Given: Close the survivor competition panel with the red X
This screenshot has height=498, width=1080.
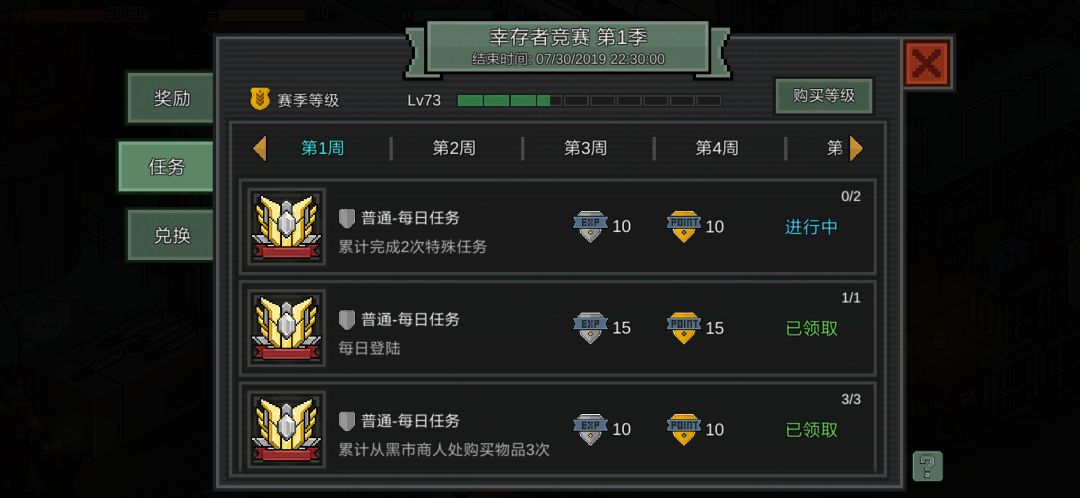Looking at the screenshot, I should pyautogui.click(x=927, y=64).
